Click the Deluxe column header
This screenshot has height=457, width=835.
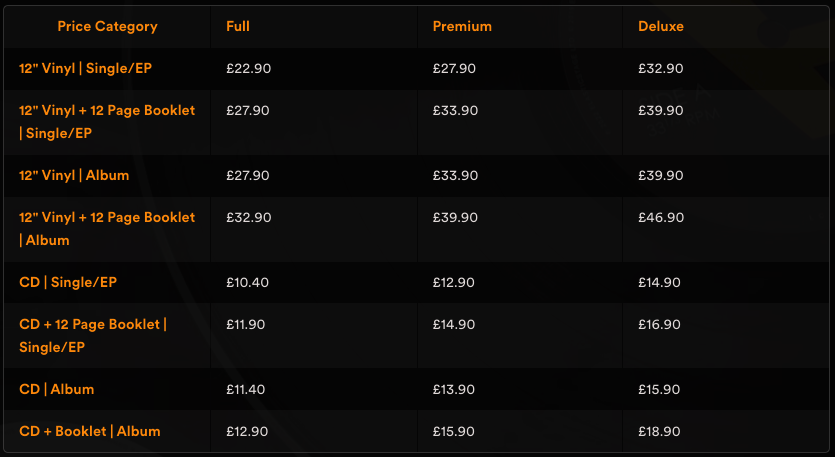tap(661, 27)
